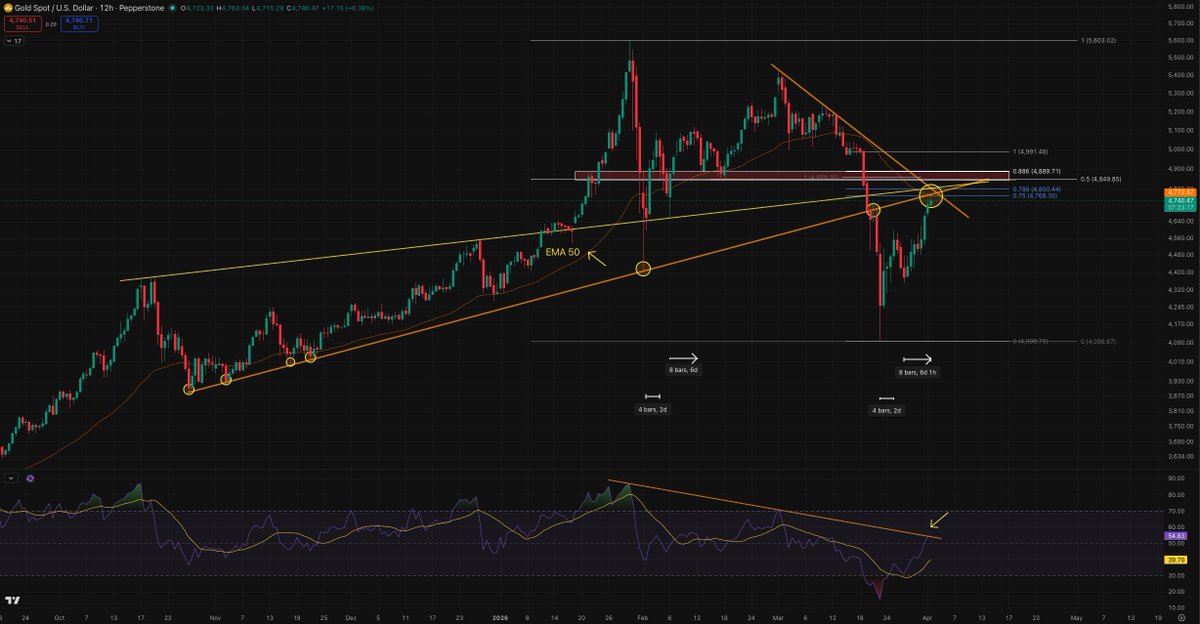The width and height of the screenshot is (1200, 624).
Task: Click the Oct label on time axis
Action: [61, 618]
